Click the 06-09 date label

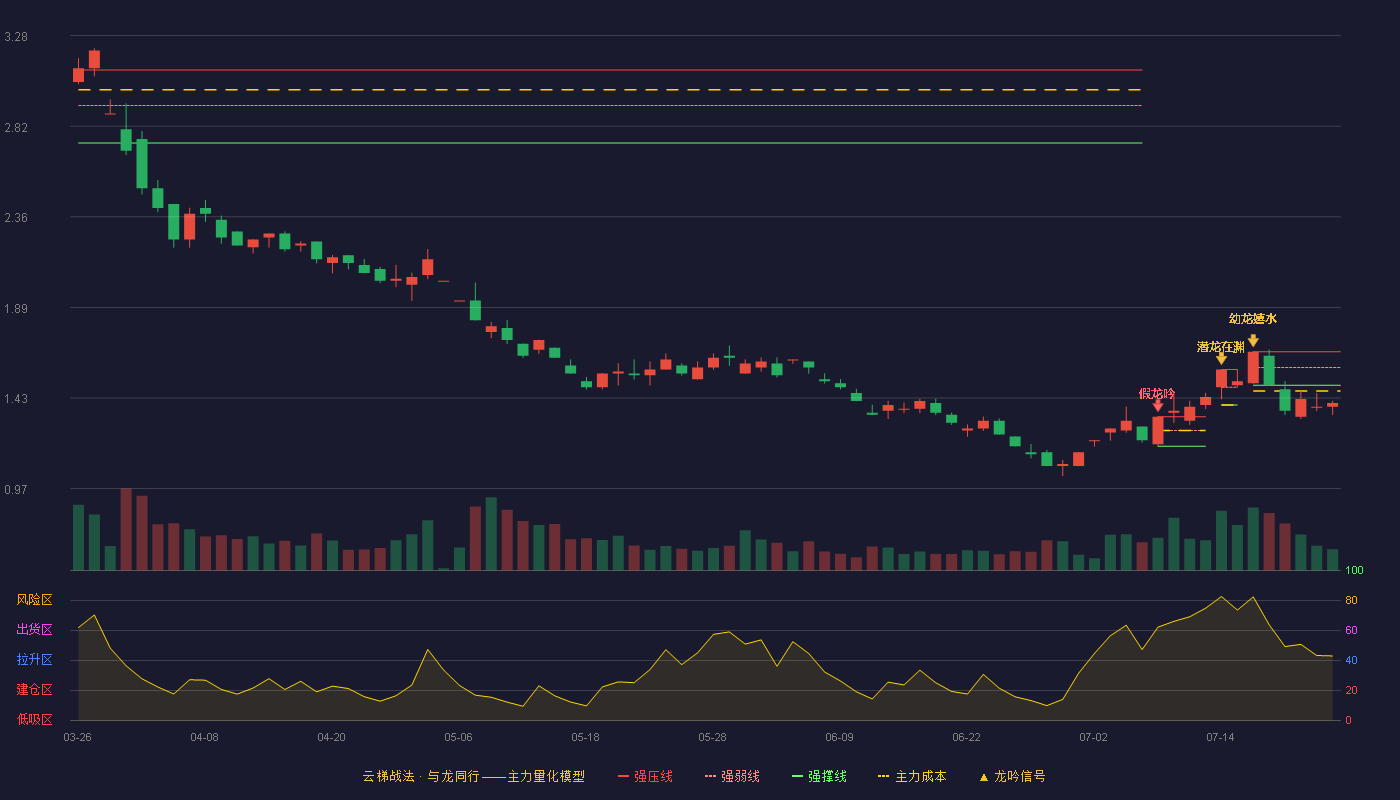click(840, 737)
